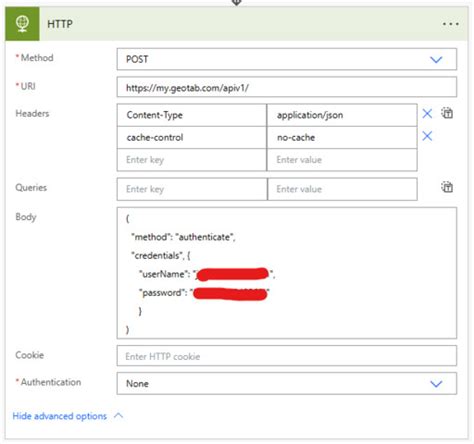
Task: Click the Queries Enter value field
Action: click(342, 189)
